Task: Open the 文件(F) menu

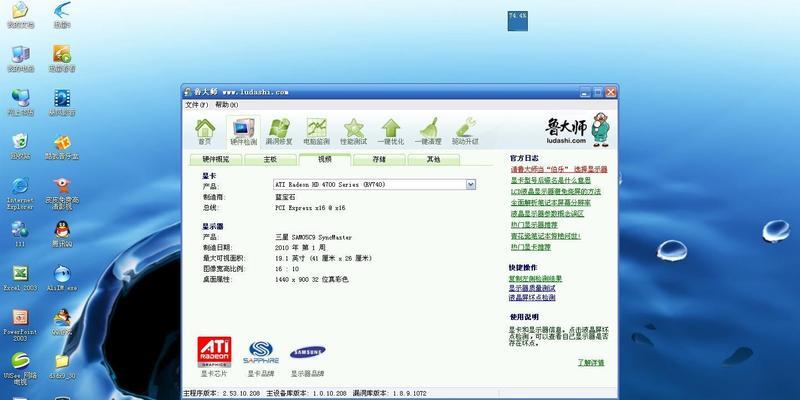Action: click(x=196, y=105)
